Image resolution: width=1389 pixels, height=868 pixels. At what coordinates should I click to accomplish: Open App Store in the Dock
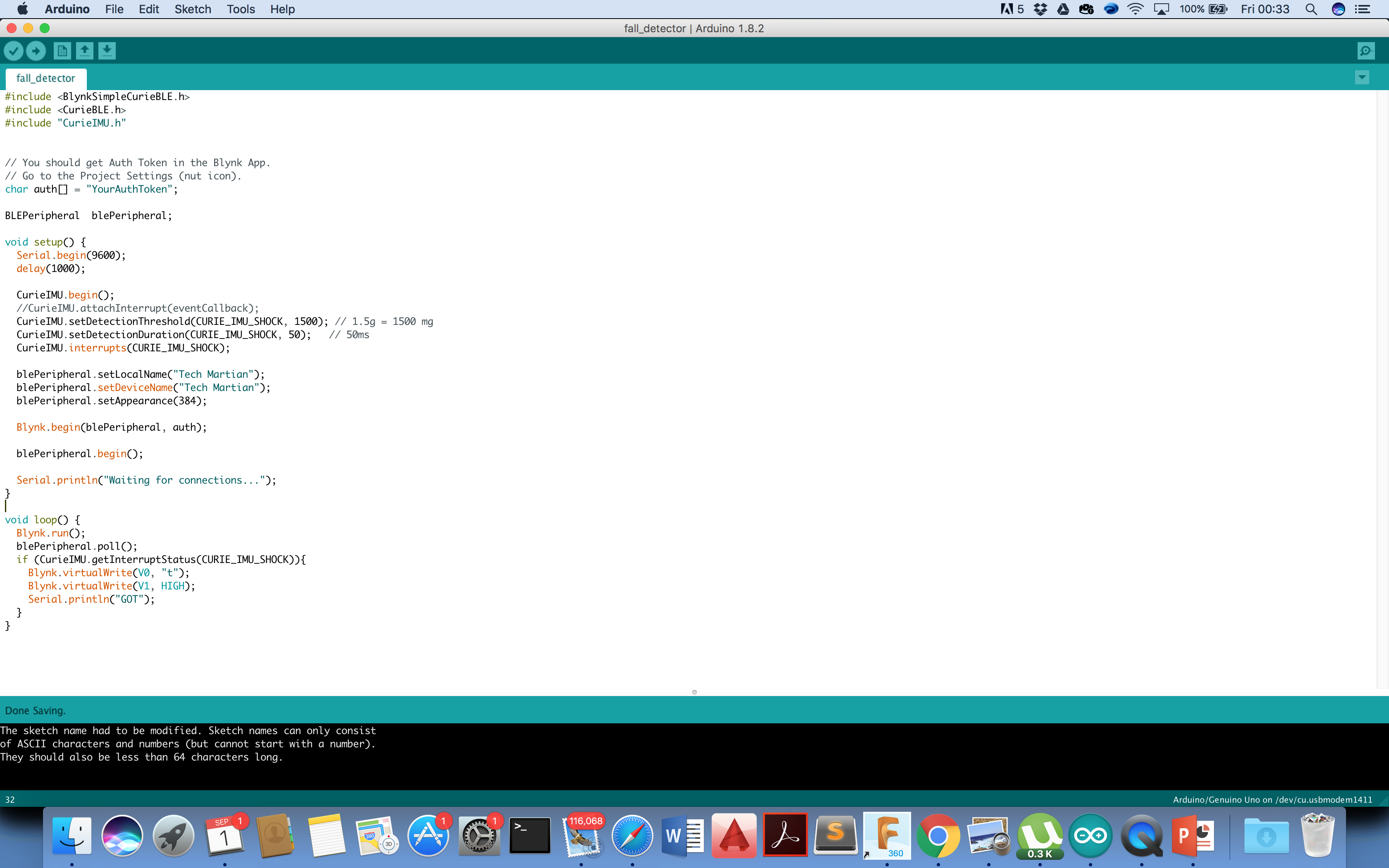[x=428, y=836]
